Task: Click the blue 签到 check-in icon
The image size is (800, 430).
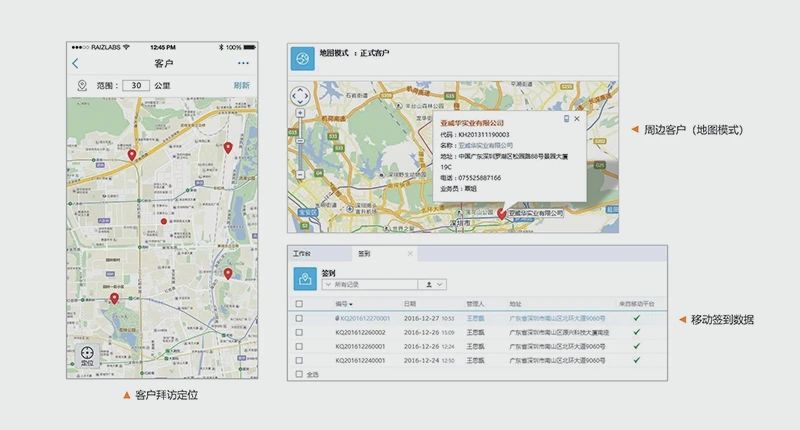Action: point(305,279)
